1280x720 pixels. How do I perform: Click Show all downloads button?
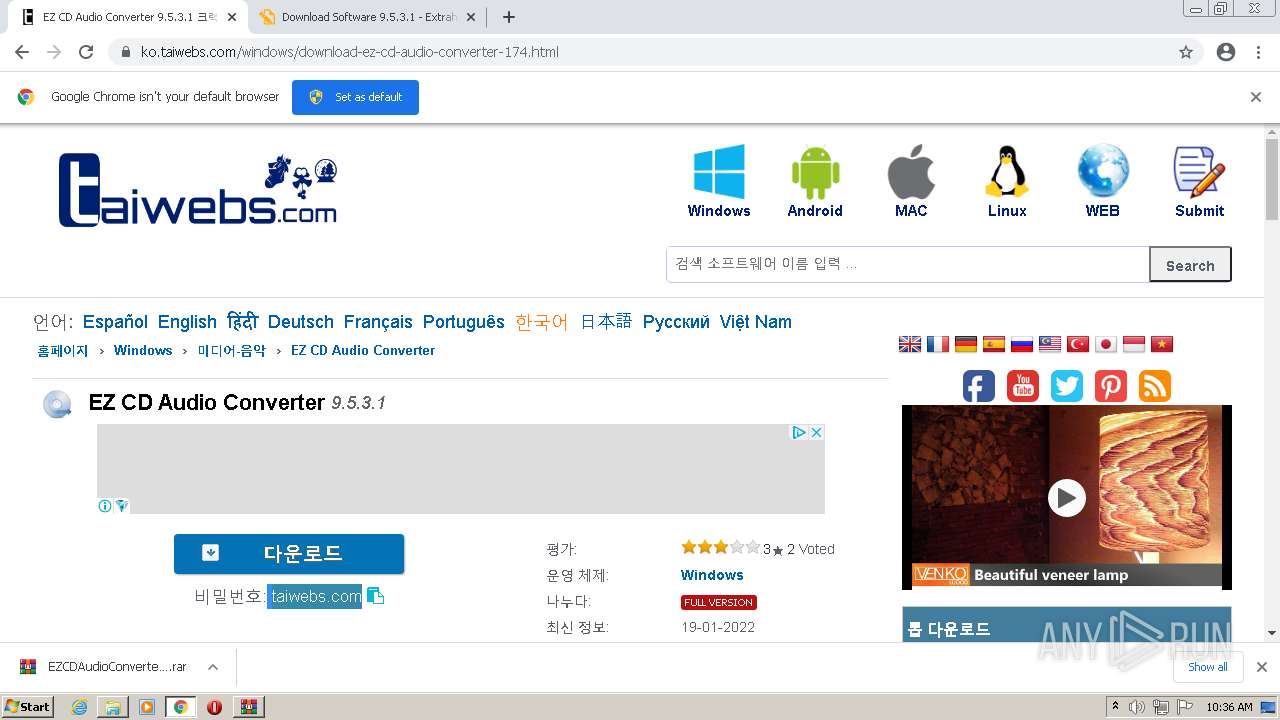click(x=1208, y=667)
